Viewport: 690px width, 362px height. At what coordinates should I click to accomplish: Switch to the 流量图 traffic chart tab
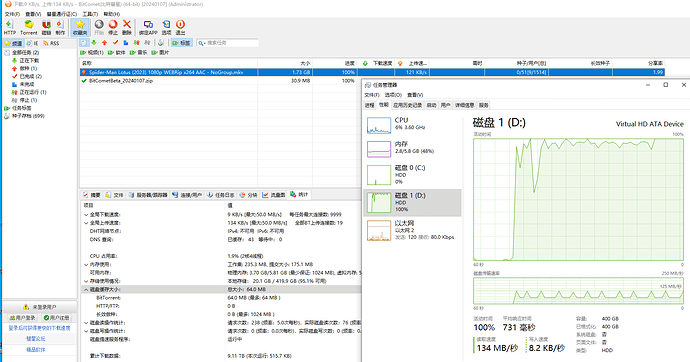coord(274,195)
